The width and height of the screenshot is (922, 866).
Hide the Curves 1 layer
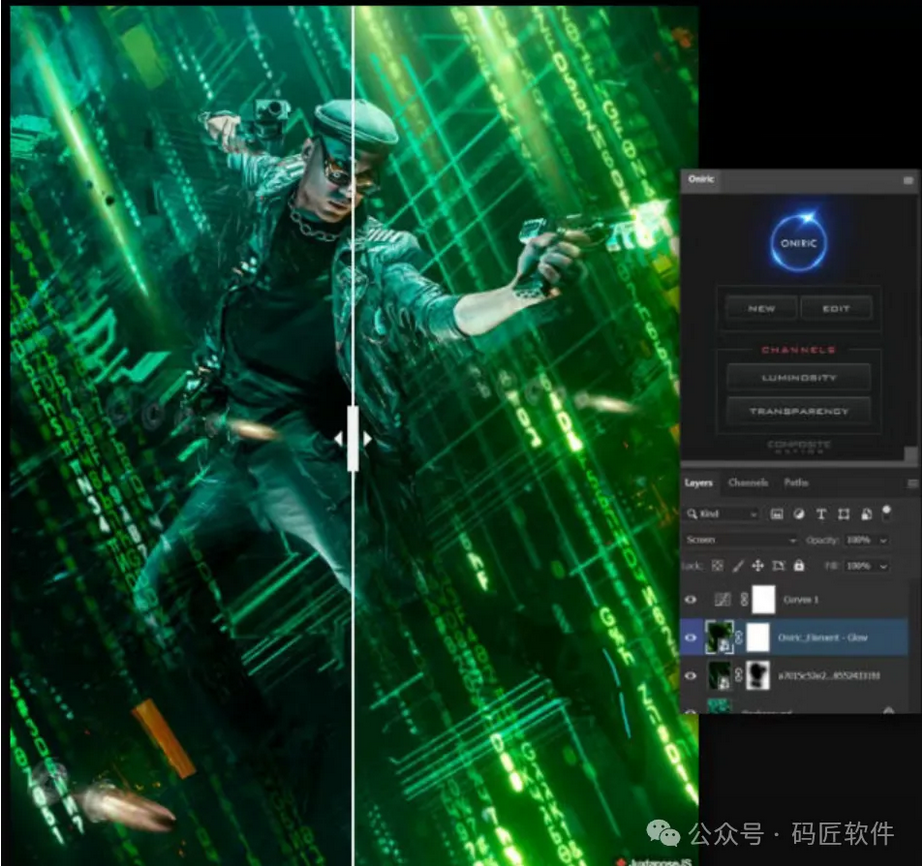coord(691,600)
